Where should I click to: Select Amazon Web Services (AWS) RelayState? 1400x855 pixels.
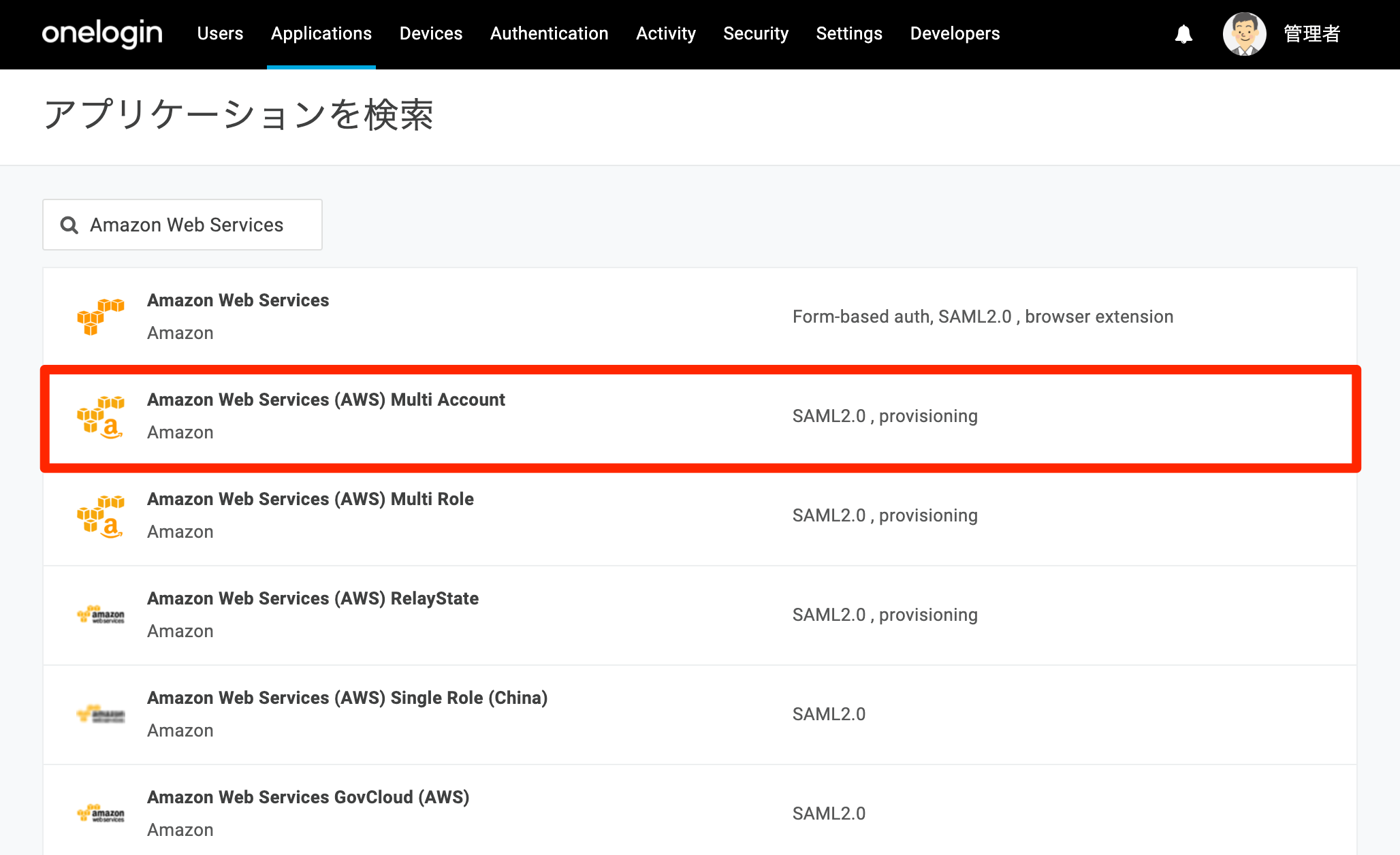point(700,615)
